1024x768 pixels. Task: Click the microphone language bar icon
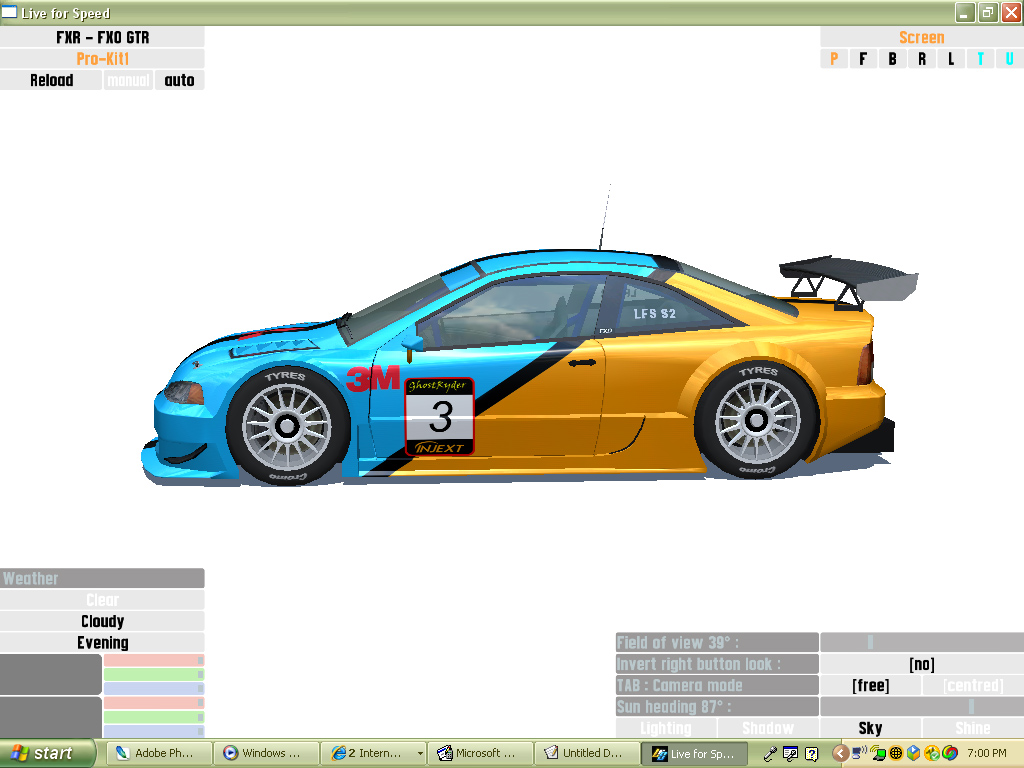(x=770, y=754)
